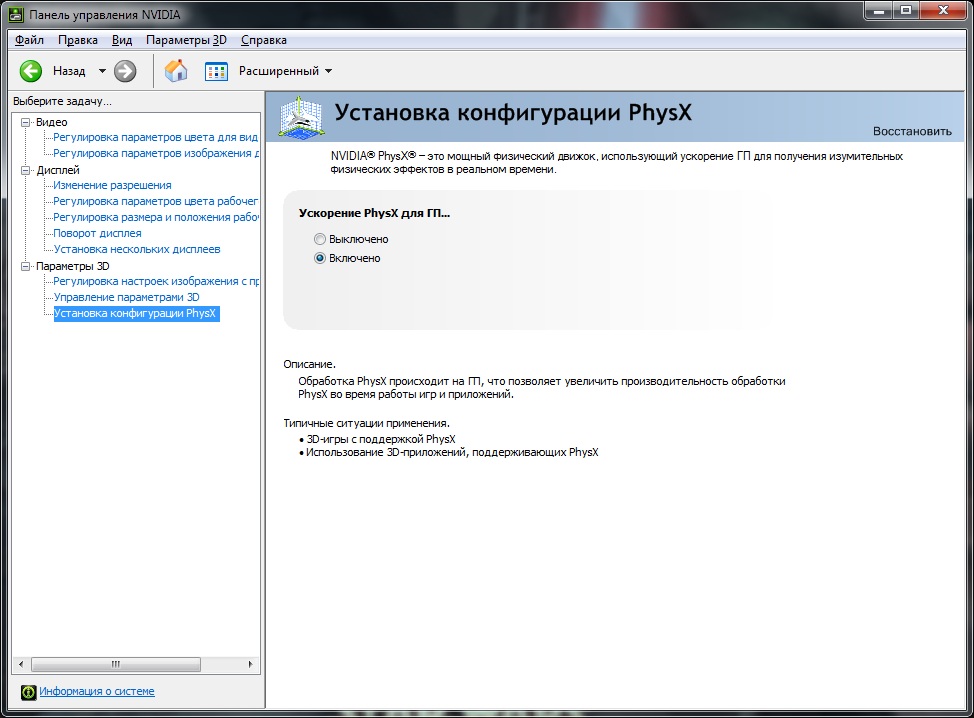
Task: Collapse the Параметры 3D tree node
Action: point(26,266)
